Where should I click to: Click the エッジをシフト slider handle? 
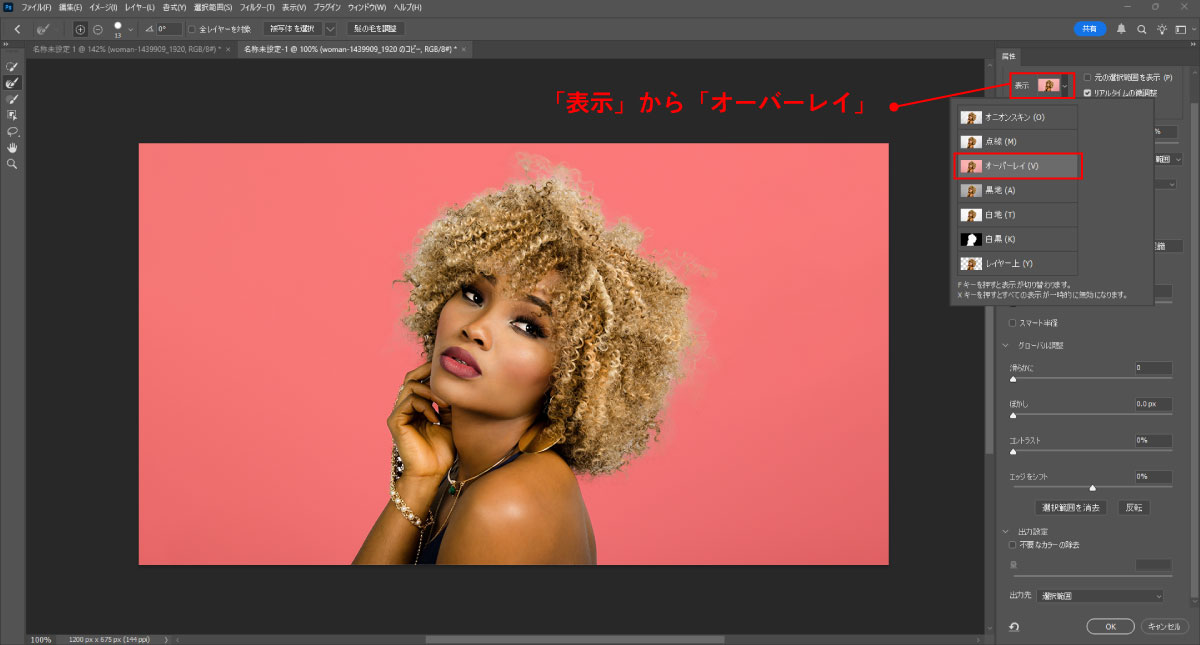(1092, 488)
